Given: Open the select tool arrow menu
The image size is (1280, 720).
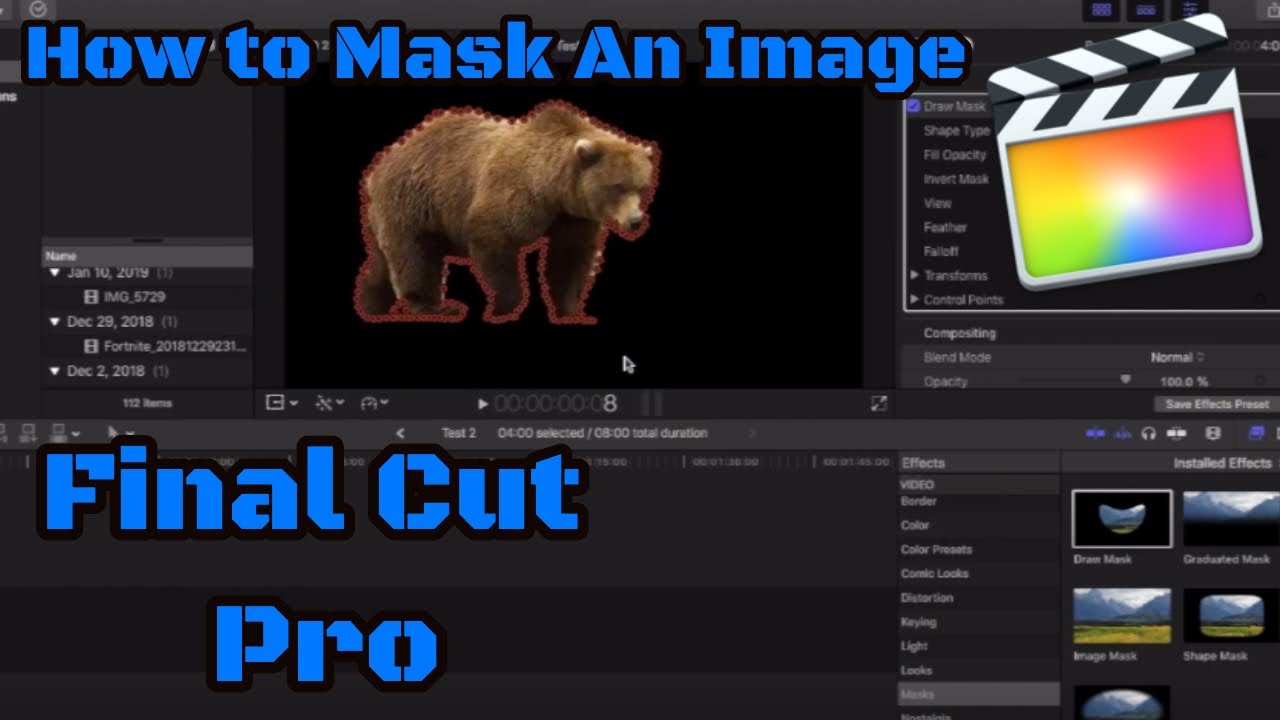Looking at the screenshot, I should 120,433.
